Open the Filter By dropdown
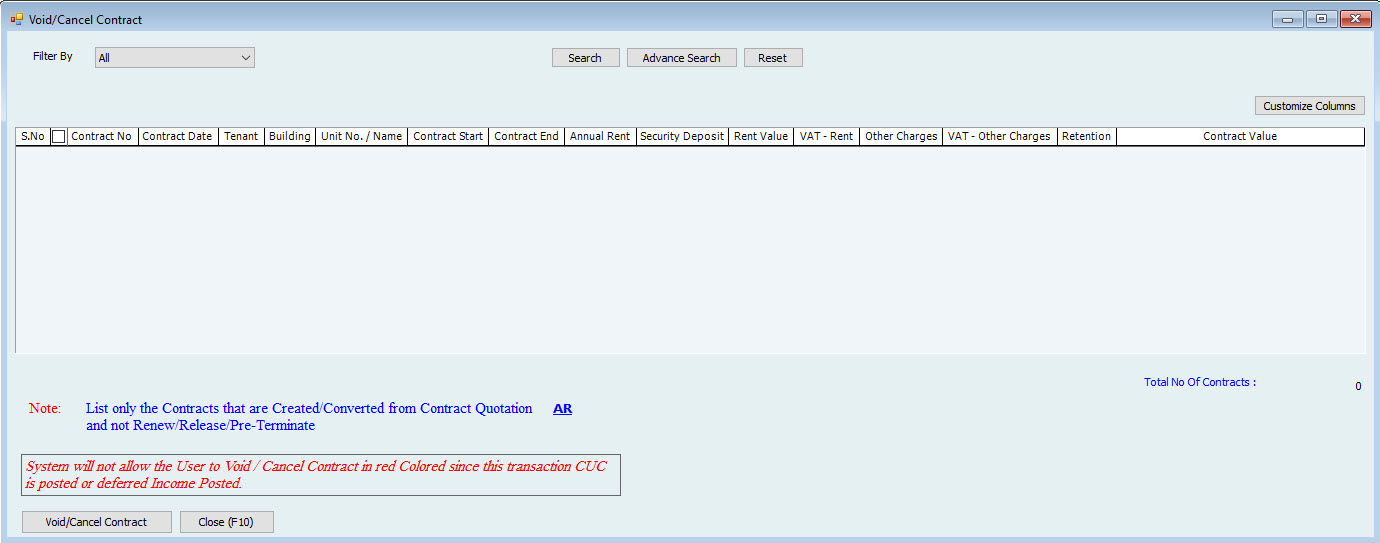1380x543 pixels. tap(175, 58)
